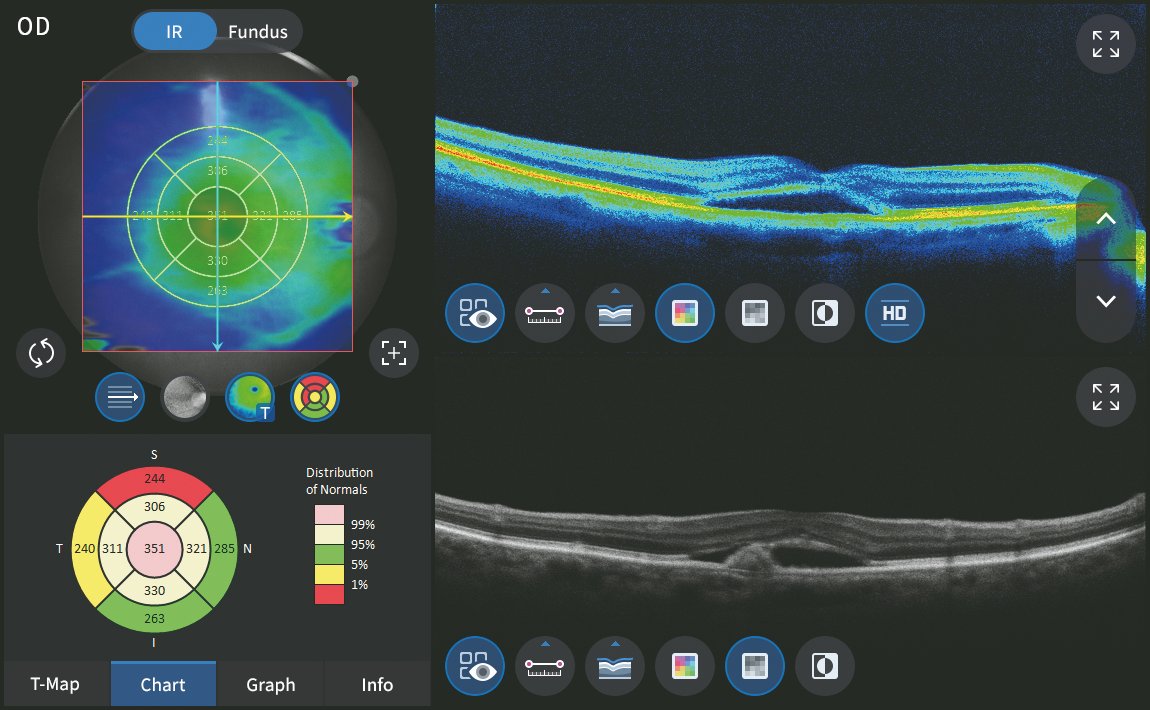Enable grayscale display on bottom scan toolbar
Screen dimensions: 1150x710
[x=754, y=666]
